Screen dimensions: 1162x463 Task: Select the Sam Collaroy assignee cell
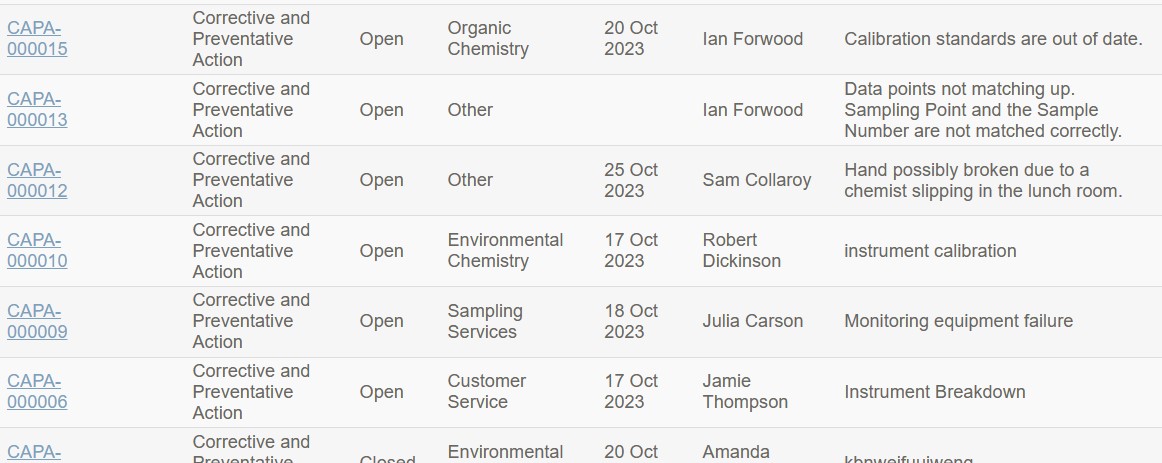tap(757, 180)
